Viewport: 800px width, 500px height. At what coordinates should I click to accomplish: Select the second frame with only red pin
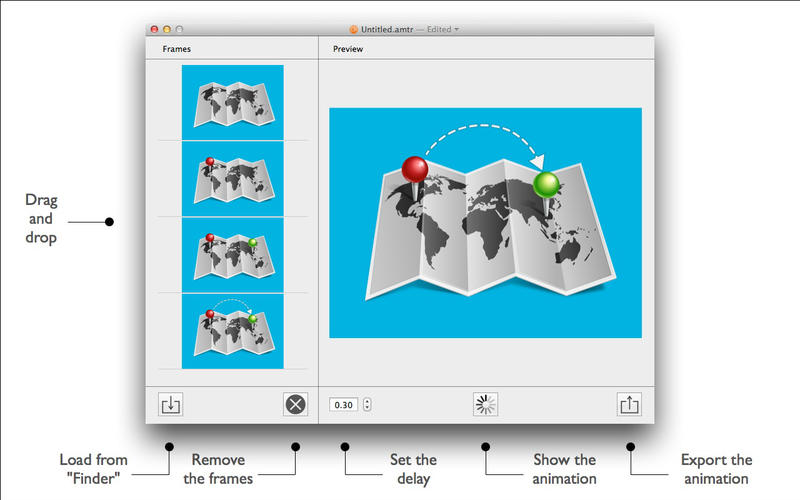click(232, 178)
